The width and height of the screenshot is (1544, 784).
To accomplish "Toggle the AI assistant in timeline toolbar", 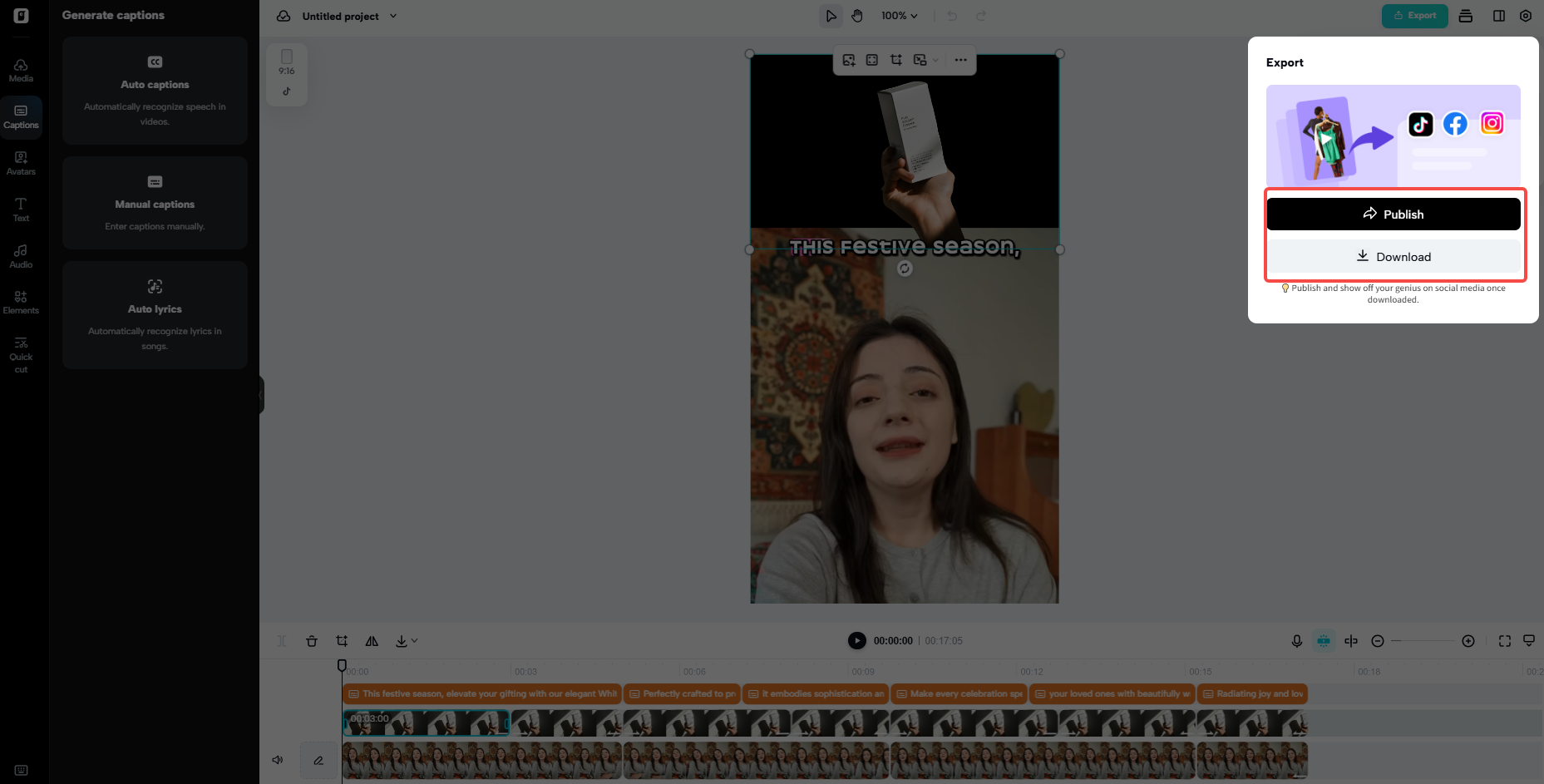I will 1323,641.
